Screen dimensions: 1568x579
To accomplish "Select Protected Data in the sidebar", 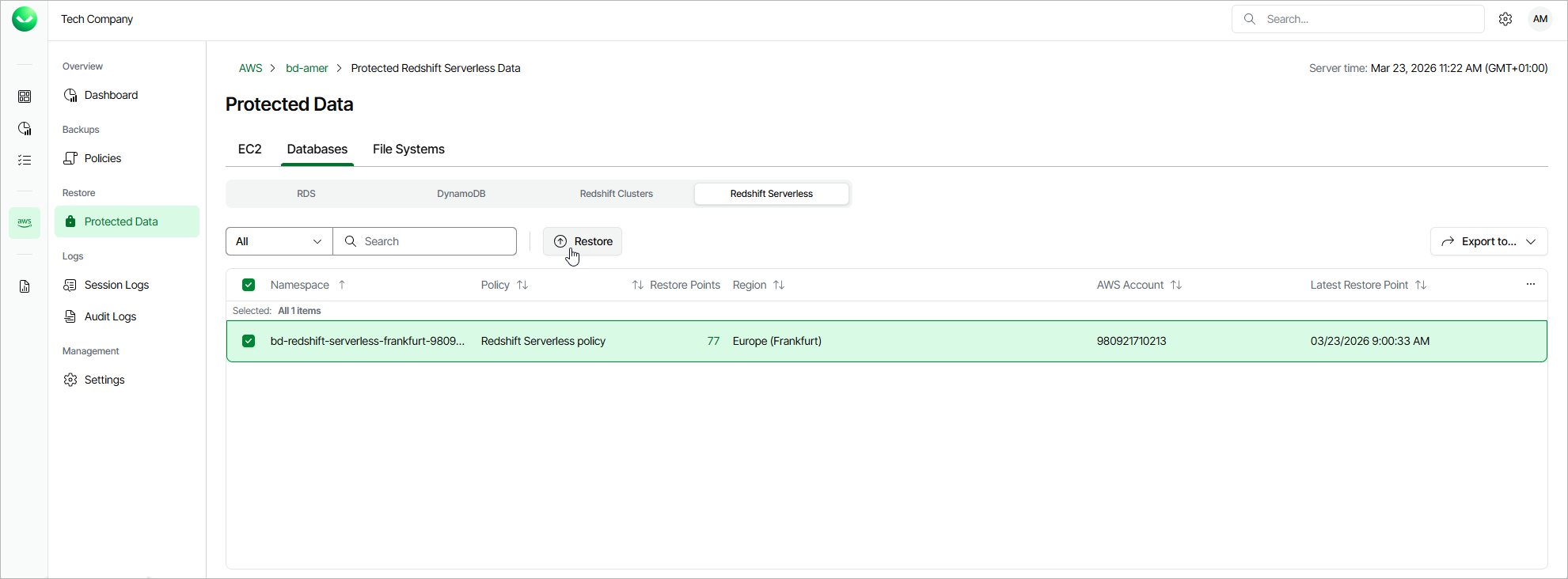I will click(127, 221).
